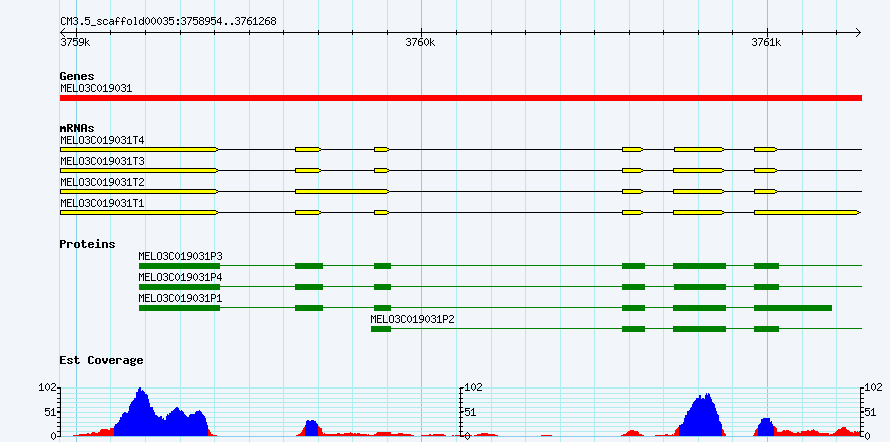This screenshot has height=442, width=890.
Task: Click the MELO3C019031P3 protein label
Action: coord(180,256)
